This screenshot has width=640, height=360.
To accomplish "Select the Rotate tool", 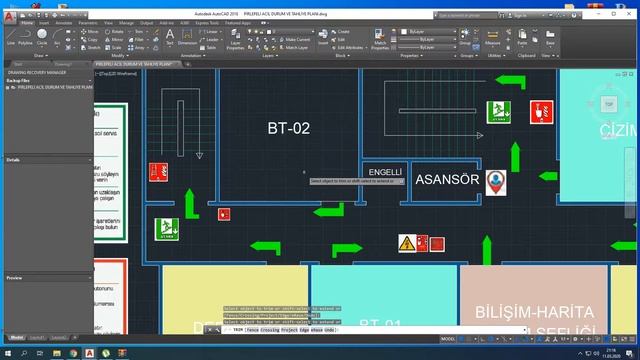I will point(114,31).
